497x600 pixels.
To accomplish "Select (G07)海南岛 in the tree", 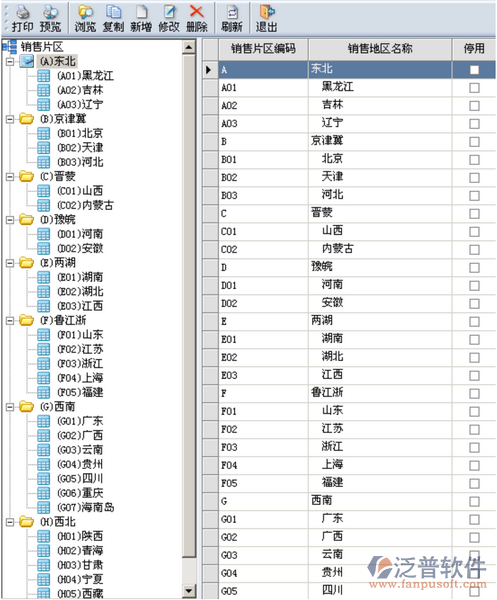I will (86, 507).
